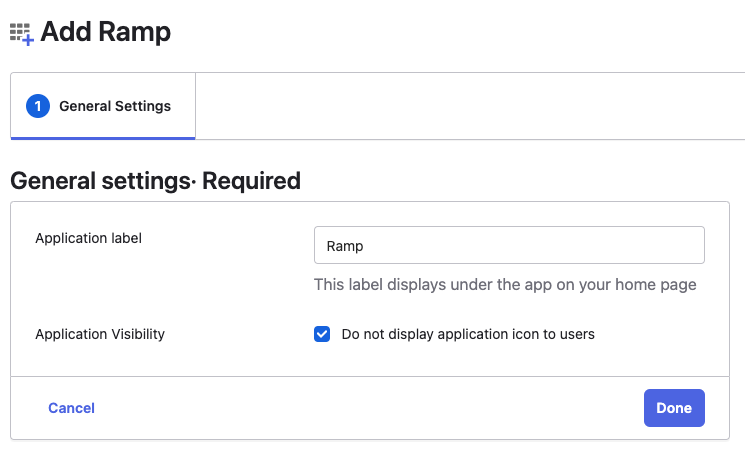Screen dimensions: 745x454
Task: Open the General Settings tab
Action: point(103,106)
